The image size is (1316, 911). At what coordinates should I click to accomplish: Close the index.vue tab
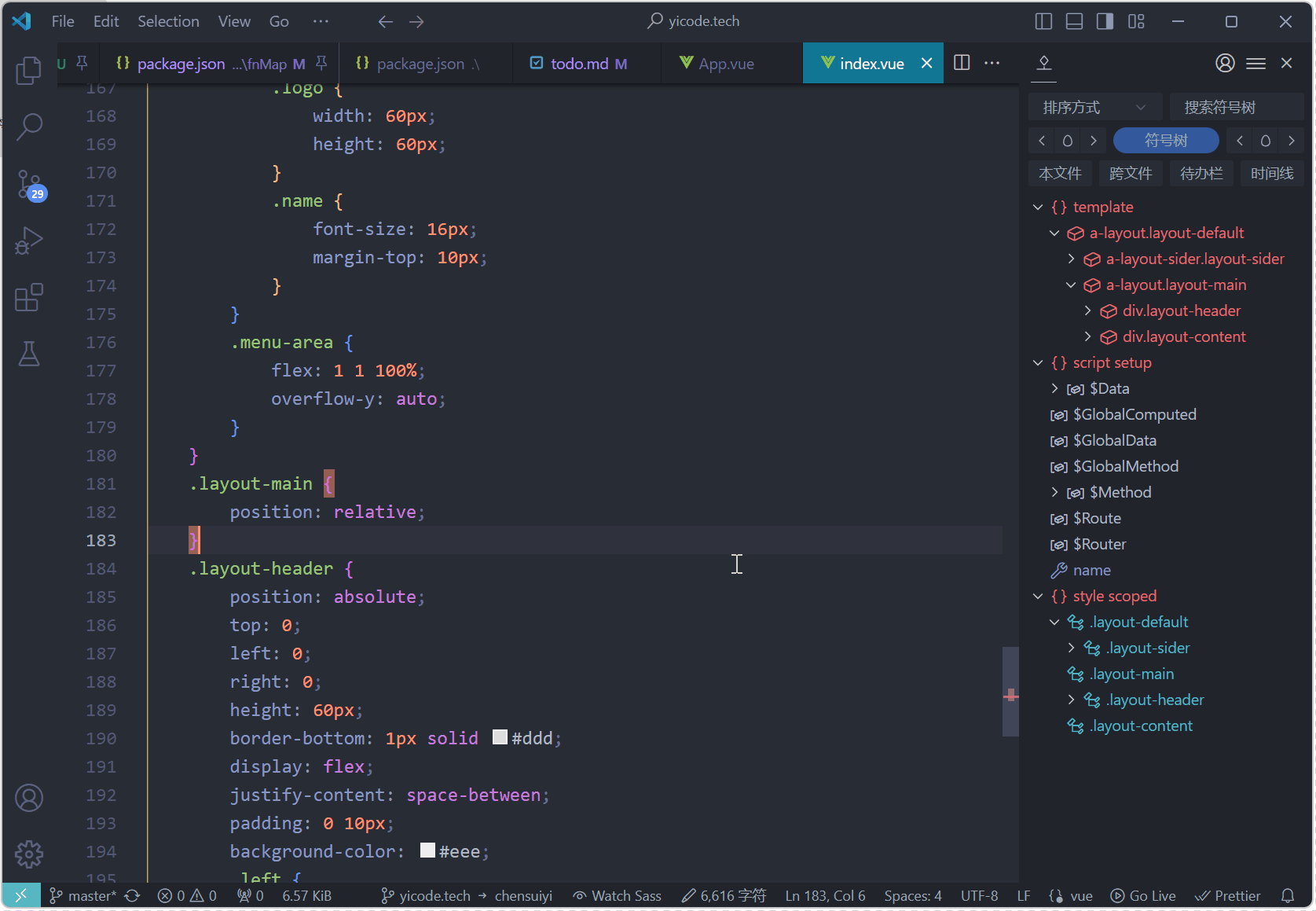(x=927, y=63)
